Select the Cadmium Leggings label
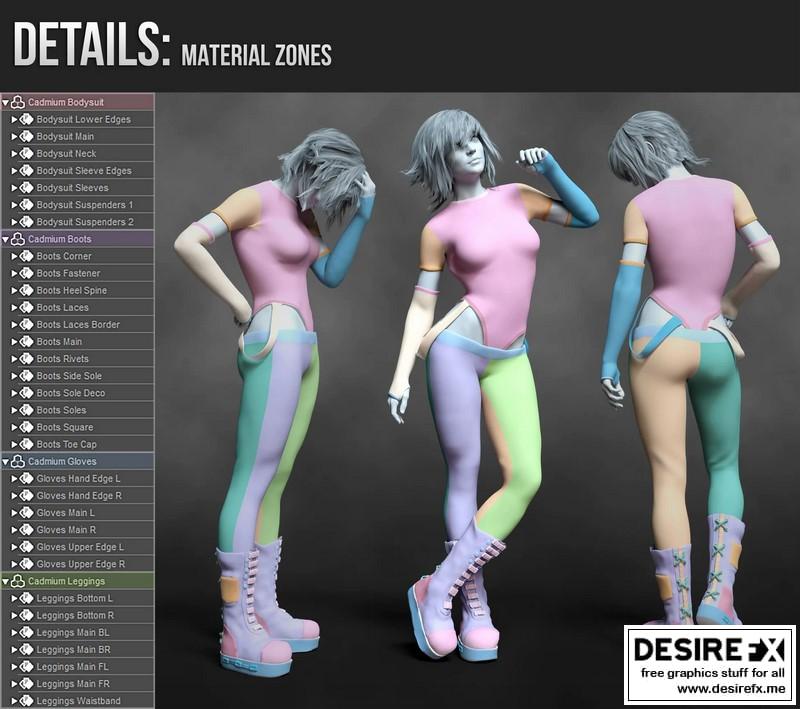This screenshot has height=709, width=800. pyautogui.click(x=66, y=581)
